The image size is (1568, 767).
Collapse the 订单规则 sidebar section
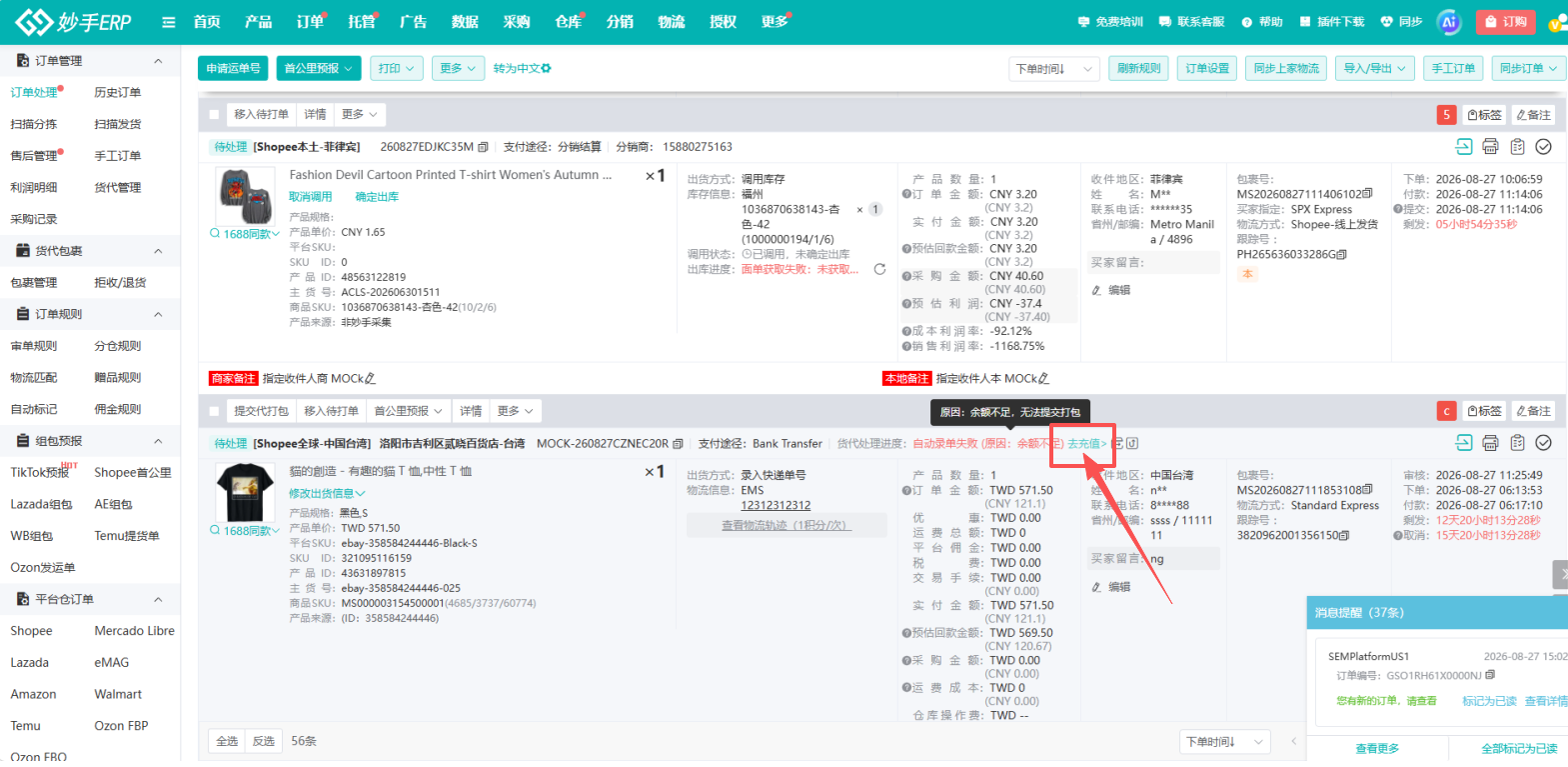coord(158,314)
